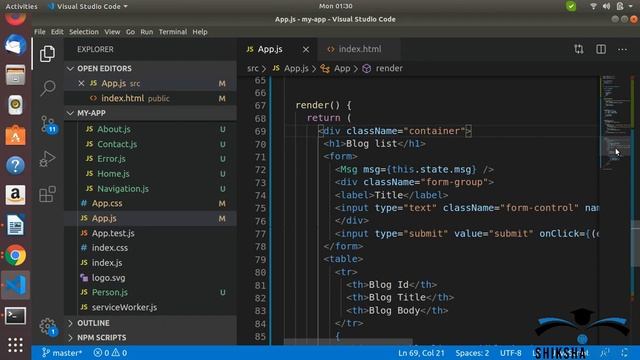Viewport: 640px width, 360px height.
Task: Click src in the breadcrumb
Action: 253,69
